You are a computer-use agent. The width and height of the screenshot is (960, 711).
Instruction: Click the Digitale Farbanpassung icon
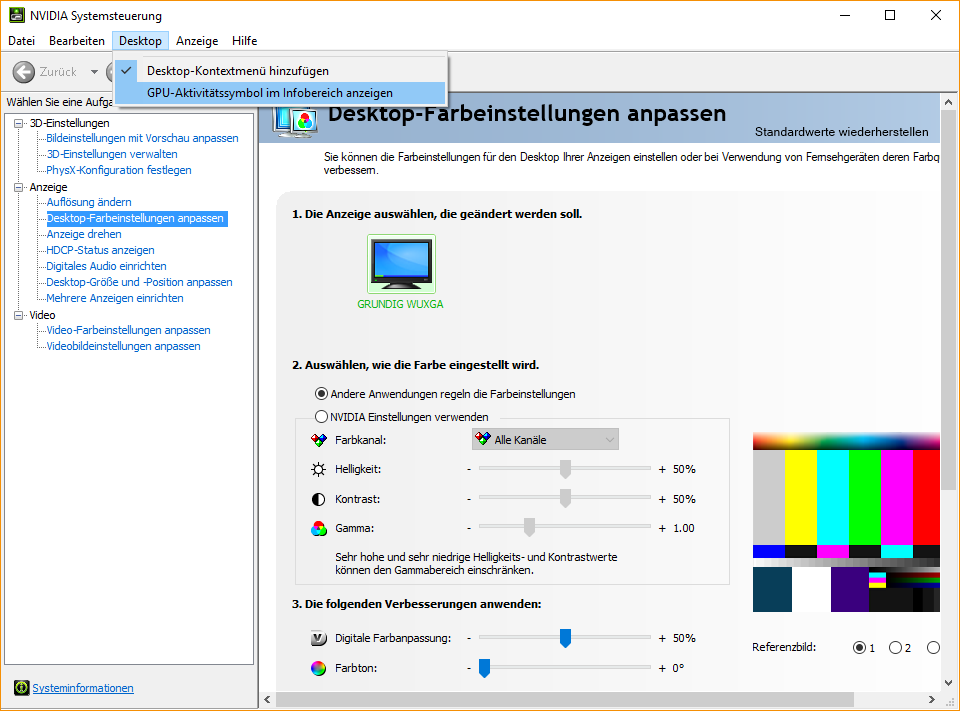pos(319,638)
